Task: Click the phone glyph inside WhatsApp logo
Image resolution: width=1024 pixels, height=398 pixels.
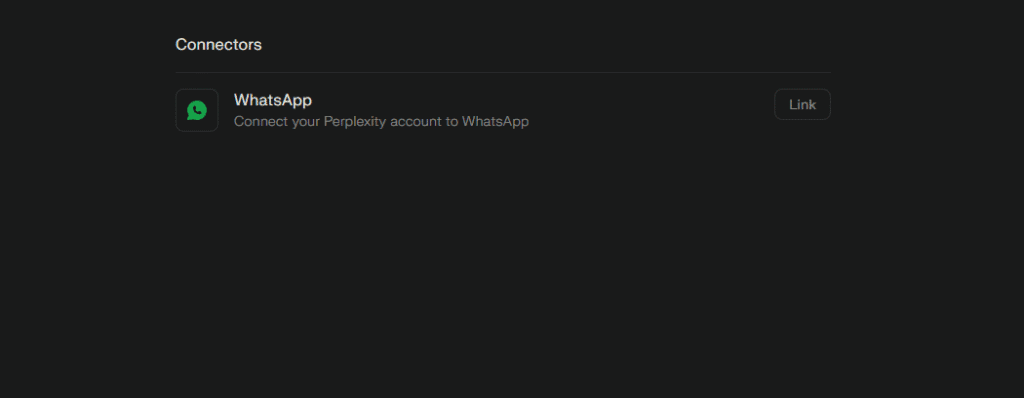Action: (x=197, y=110)
